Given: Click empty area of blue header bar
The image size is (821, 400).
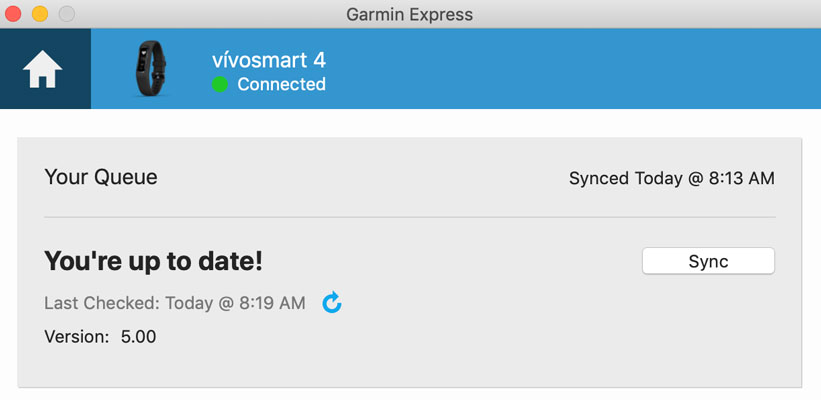Looking at the screenshot, I should coord(580,69).
